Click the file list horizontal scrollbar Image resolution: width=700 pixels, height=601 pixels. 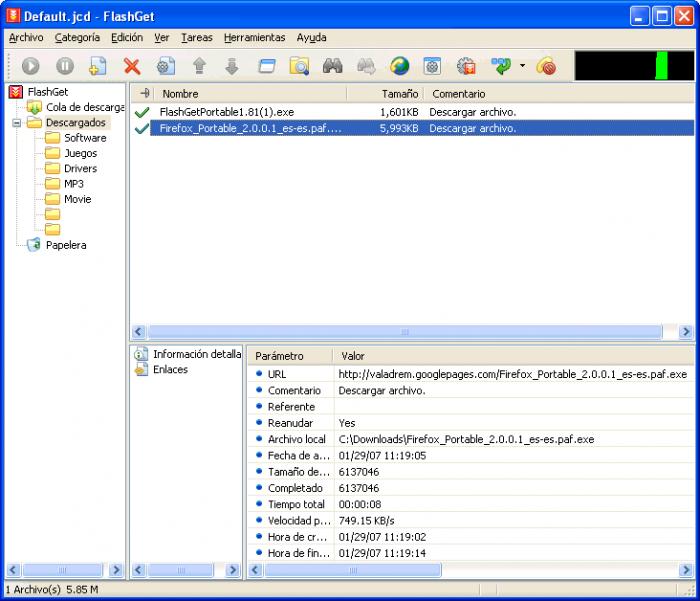(x=405, y=332)
